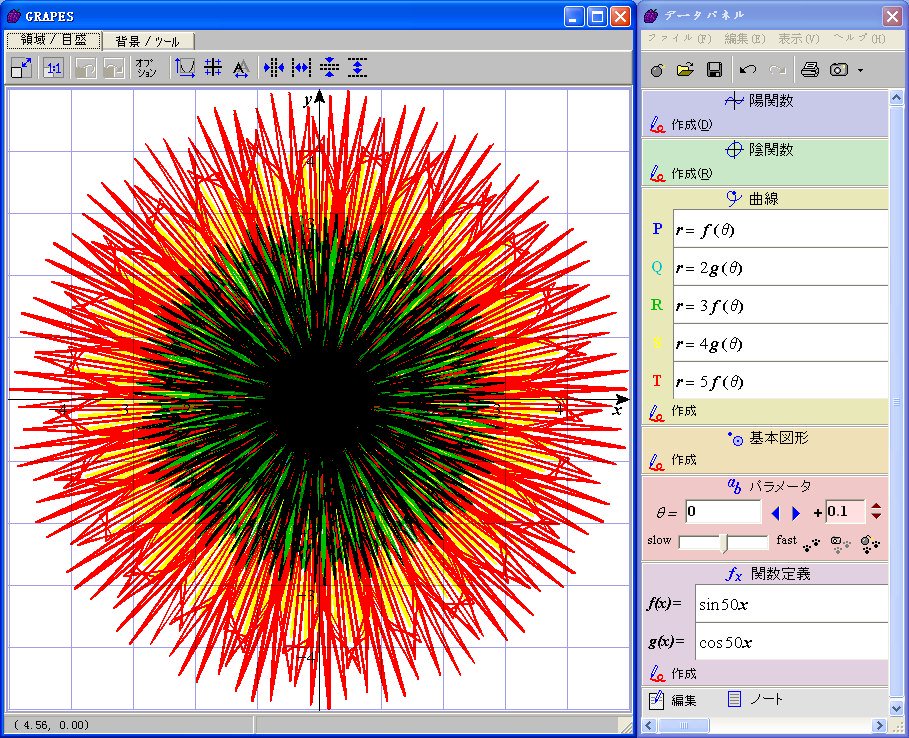
Task: Open the ヘルプ(H) menu
Action: 859,39
